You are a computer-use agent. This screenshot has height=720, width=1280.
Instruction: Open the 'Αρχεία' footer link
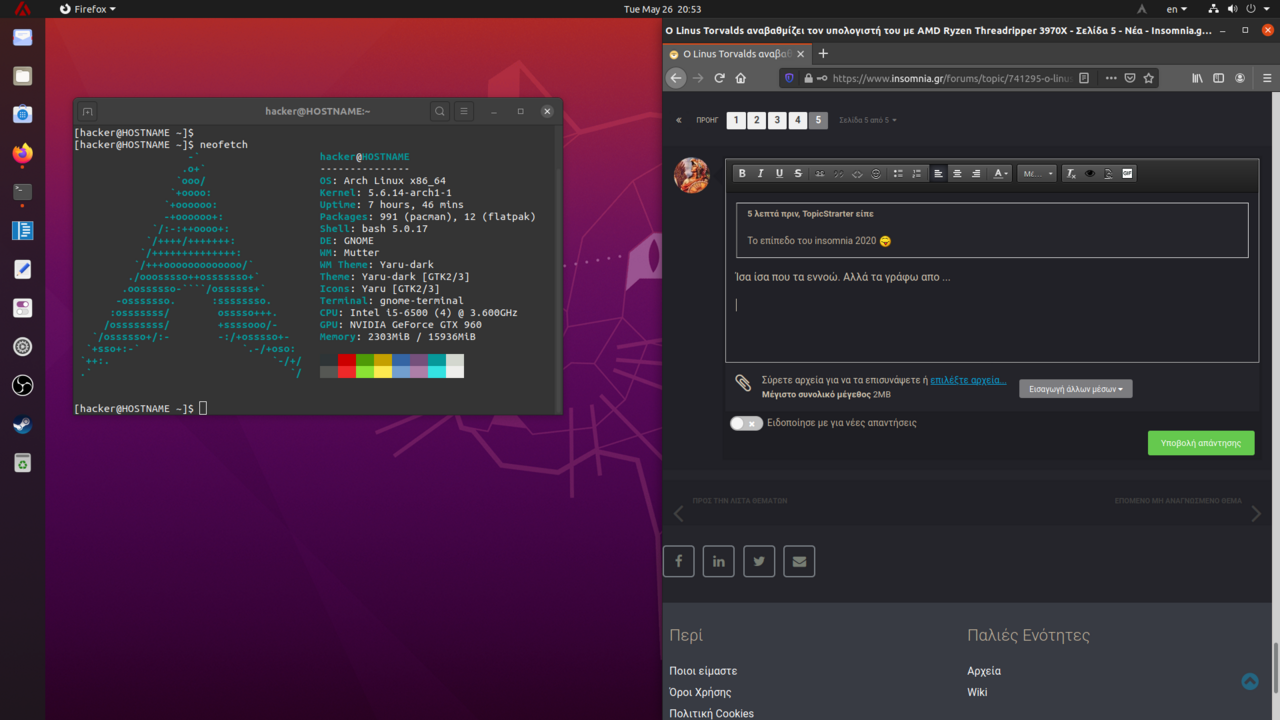(984, 671)
